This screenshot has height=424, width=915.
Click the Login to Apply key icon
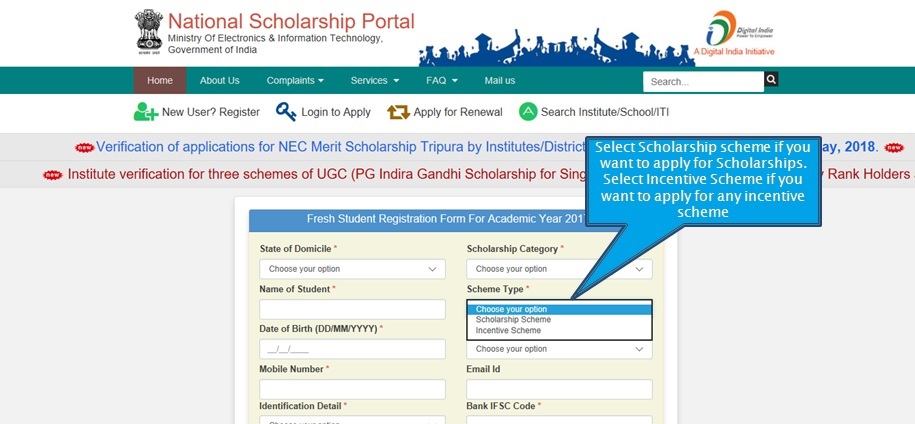tap(286, 111)
